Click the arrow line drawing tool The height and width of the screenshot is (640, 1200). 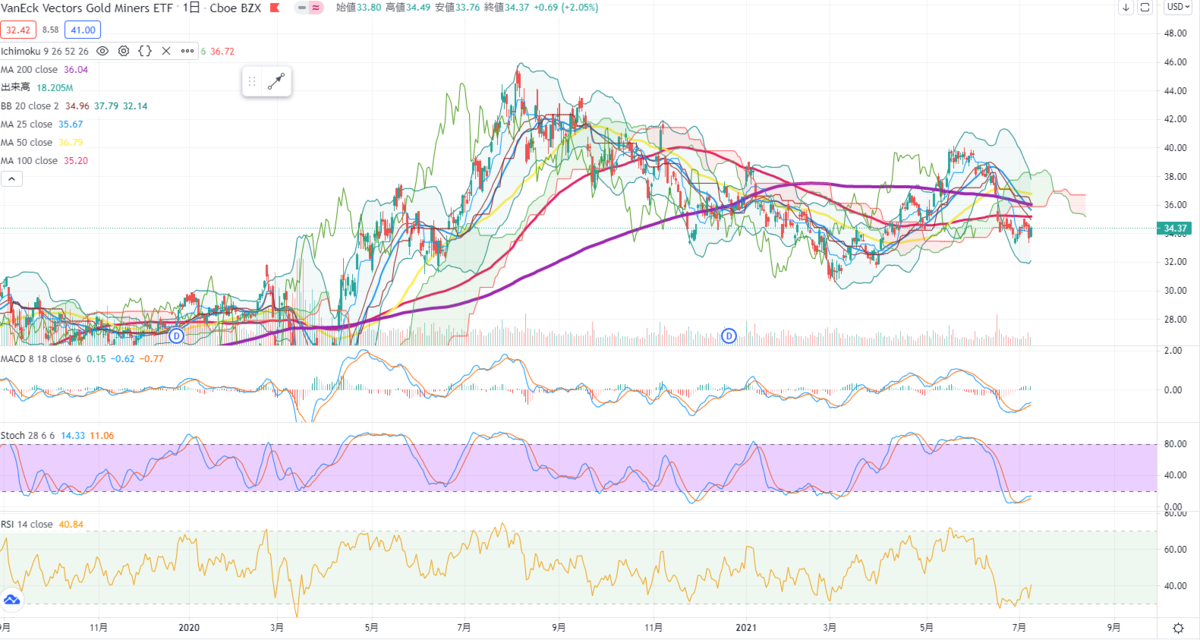(x=278, y=82)
